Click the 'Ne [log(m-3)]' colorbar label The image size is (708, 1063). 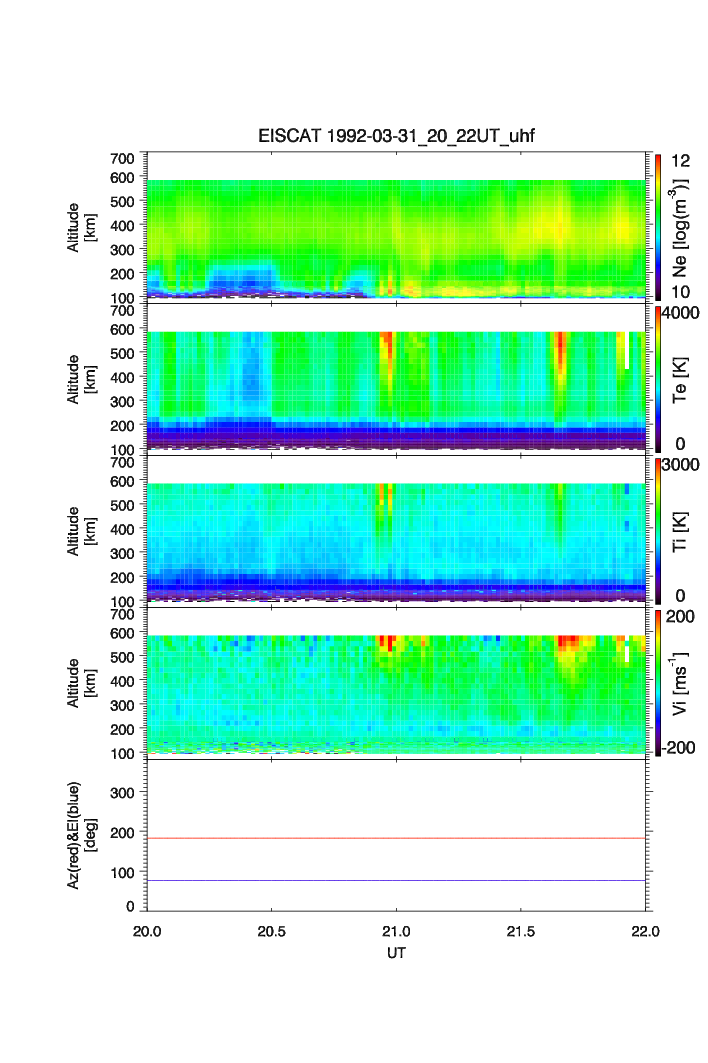click(680, 228)
